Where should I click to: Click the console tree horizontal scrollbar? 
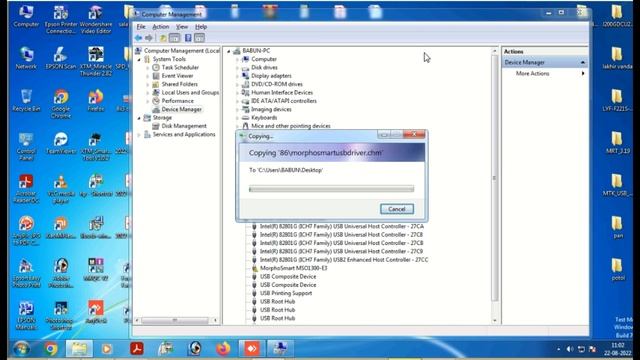click(175, 320)
